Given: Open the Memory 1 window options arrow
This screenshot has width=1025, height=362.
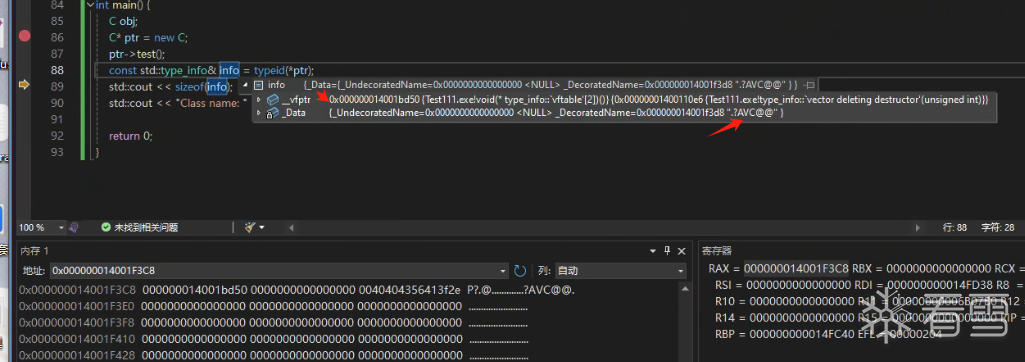Looking at the screenshot, I should [x=653, y=251].
